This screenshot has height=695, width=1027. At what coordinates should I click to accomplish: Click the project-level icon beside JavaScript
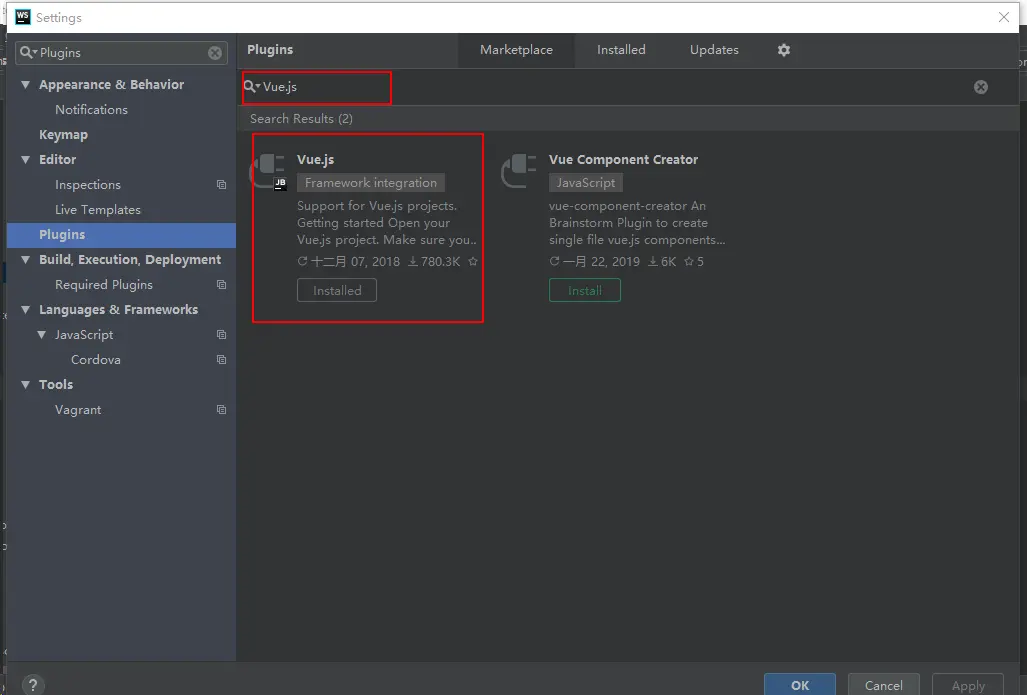click(221, 335)
